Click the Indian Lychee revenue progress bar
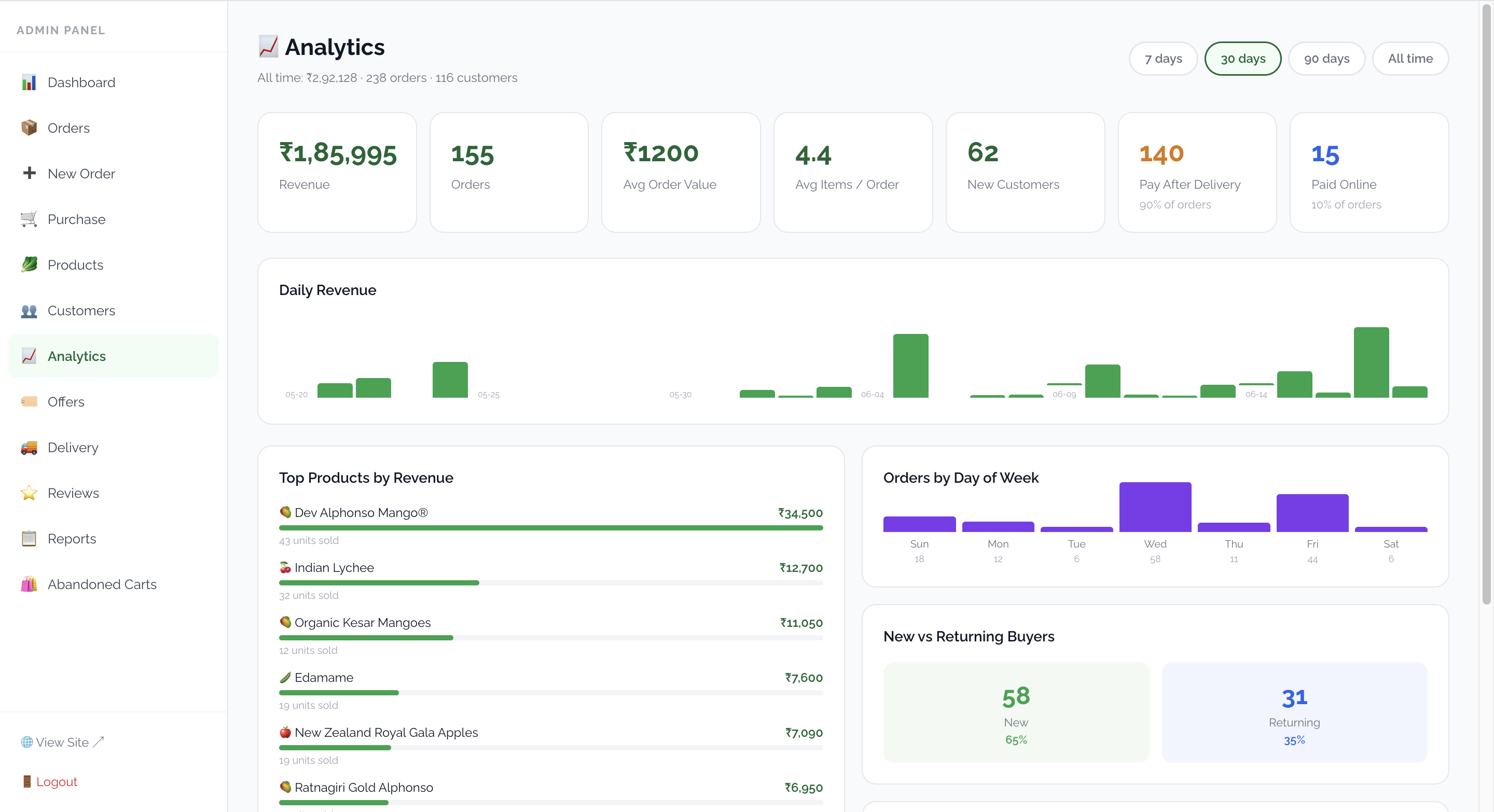1494x812 pixels. click(550, 582)
